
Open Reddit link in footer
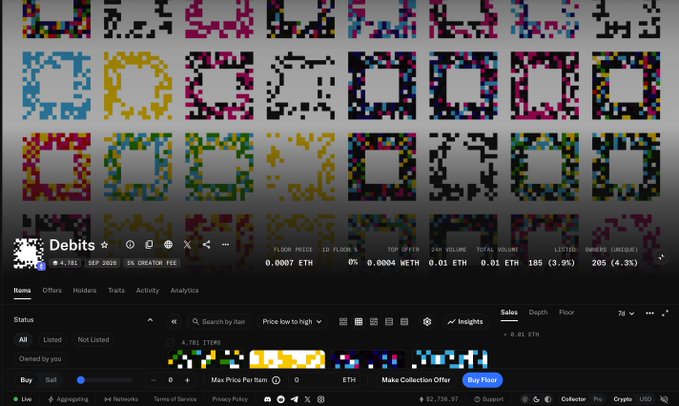tap(281, 399)
